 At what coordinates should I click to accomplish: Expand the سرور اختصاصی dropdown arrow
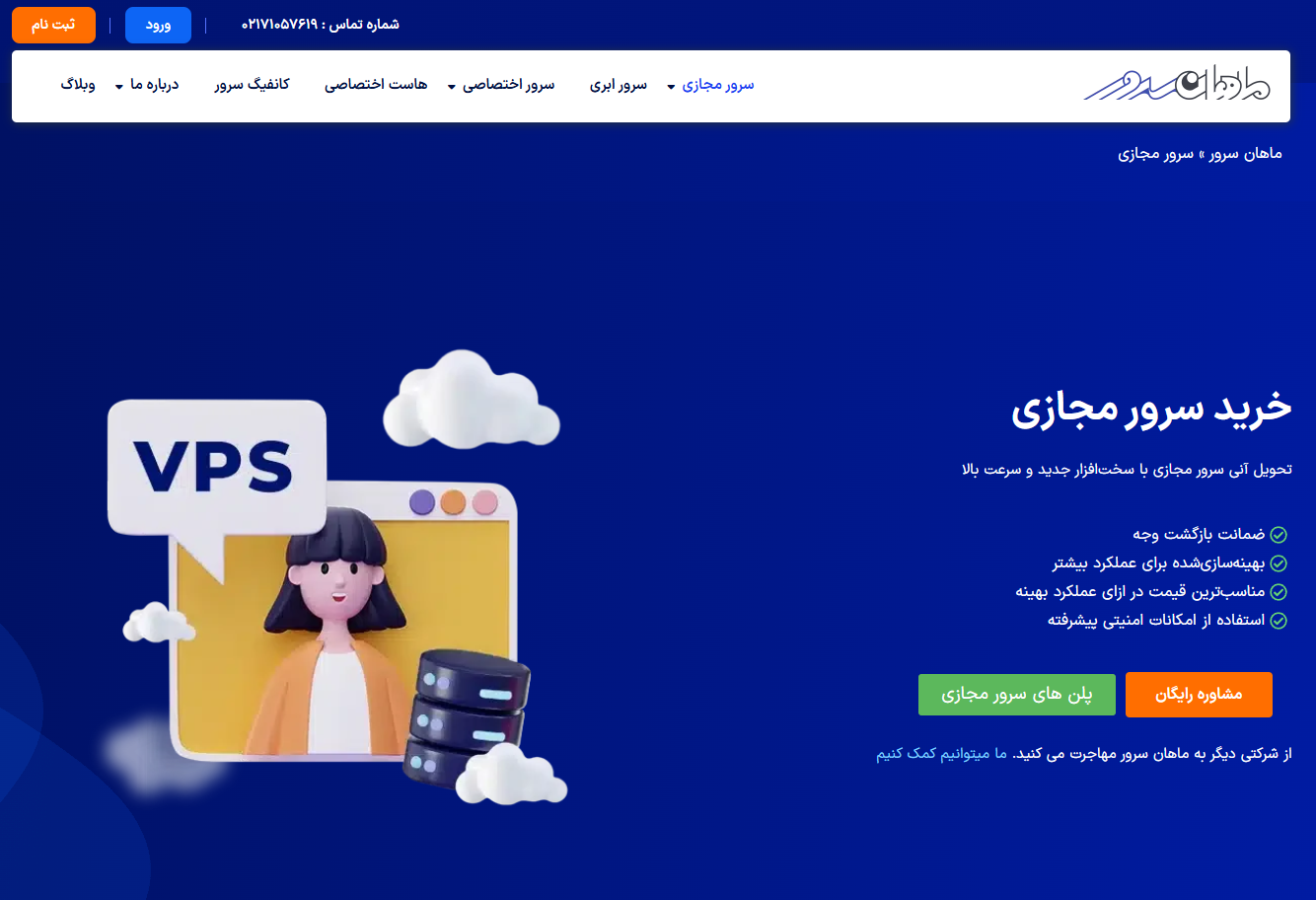click(x=452, y=87)
